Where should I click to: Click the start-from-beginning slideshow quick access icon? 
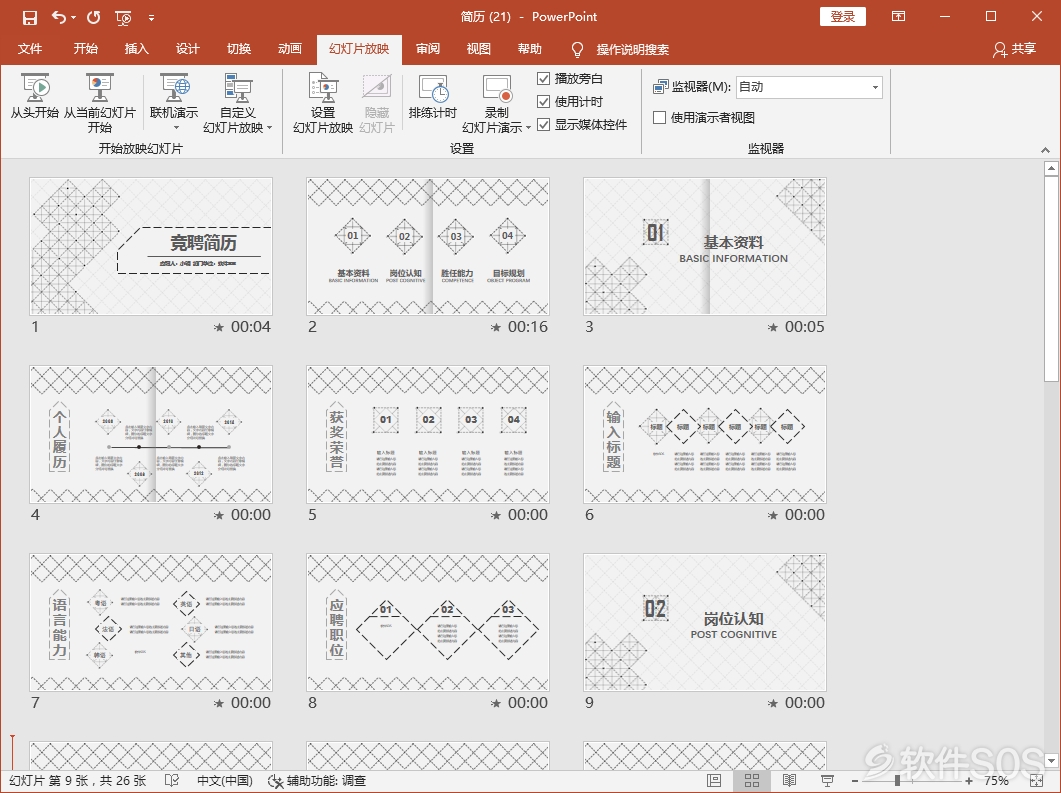tap(124, 18)
